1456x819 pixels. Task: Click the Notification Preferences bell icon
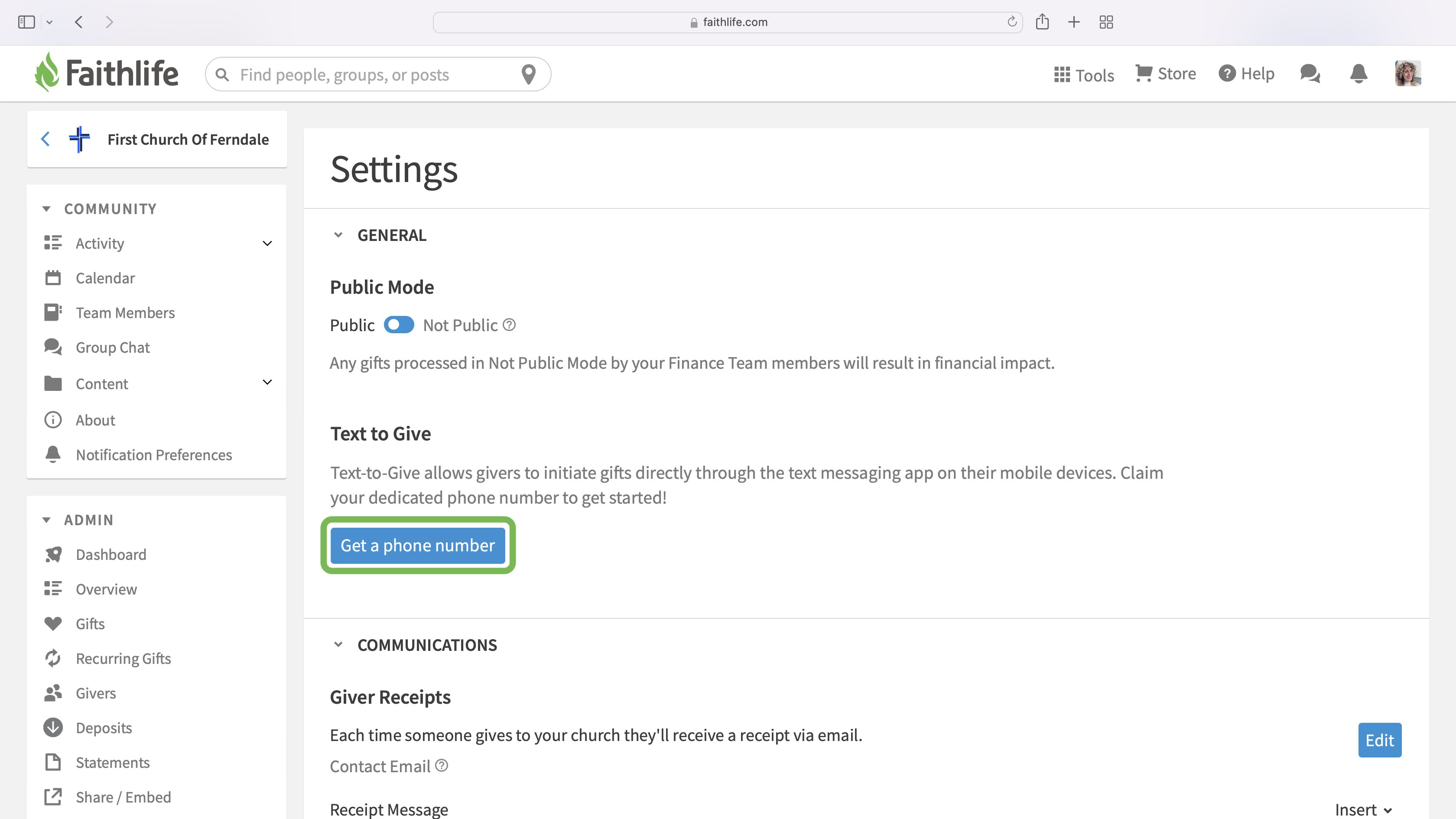pyautogui.click(x=53, y=455)
